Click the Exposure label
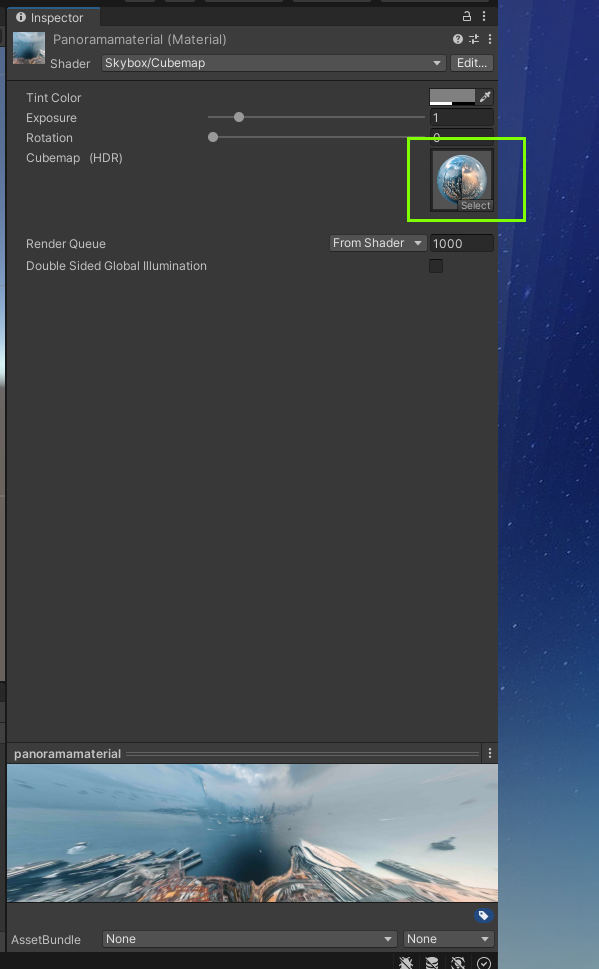This screenshot has height=969, width=599. tap(51, 117)
